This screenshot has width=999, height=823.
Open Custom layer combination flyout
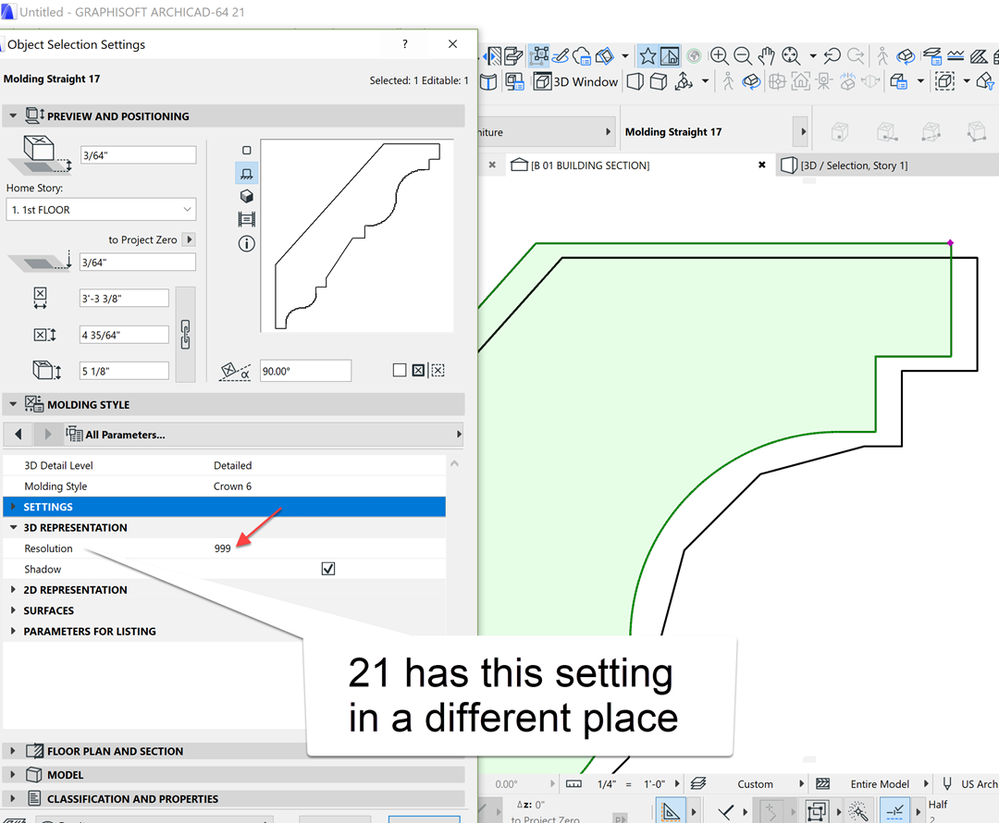801,784
